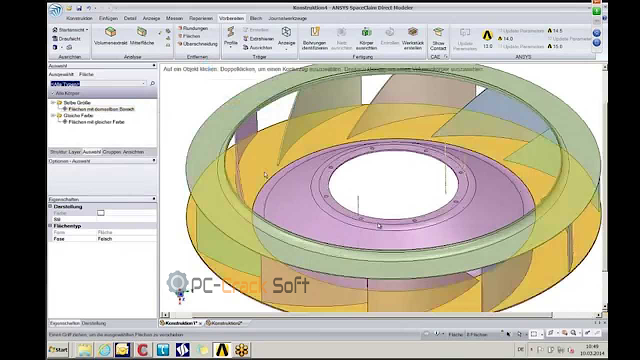Click the box selection mode icon in status bar
640x360 pixels.
point(533,334)
